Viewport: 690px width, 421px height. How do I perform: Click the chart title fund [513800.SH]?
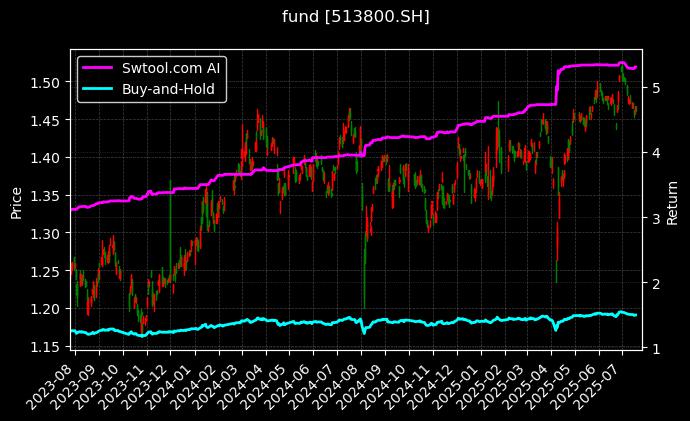click(x=344, y=17)
